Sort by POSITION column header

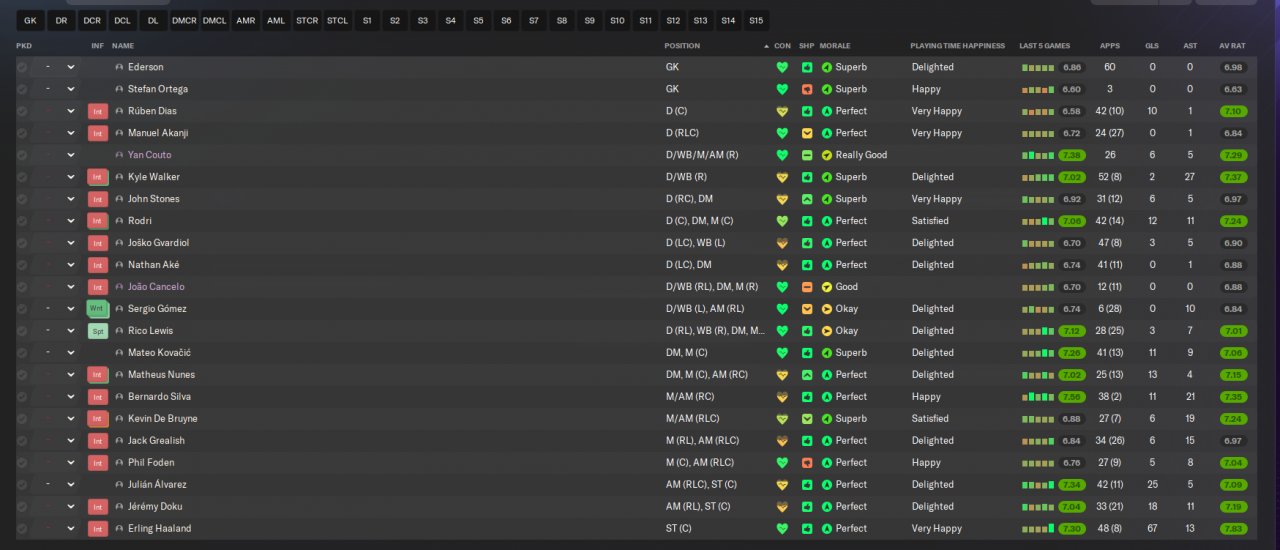tap(682, 46)
